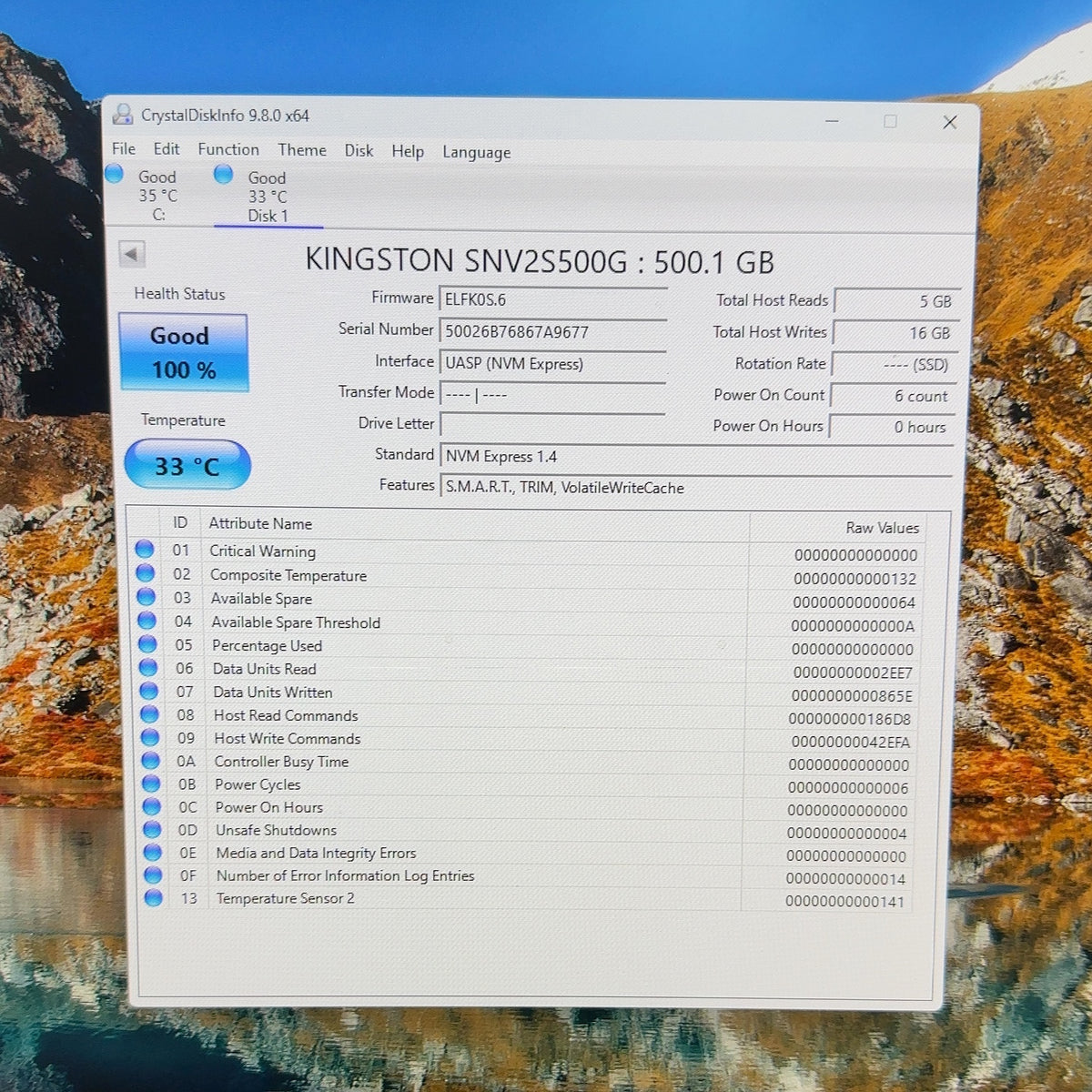This screenshot has width=1092, height=1092.
Task: Click the status orb for Critical Warning
Action: [144, 549]
